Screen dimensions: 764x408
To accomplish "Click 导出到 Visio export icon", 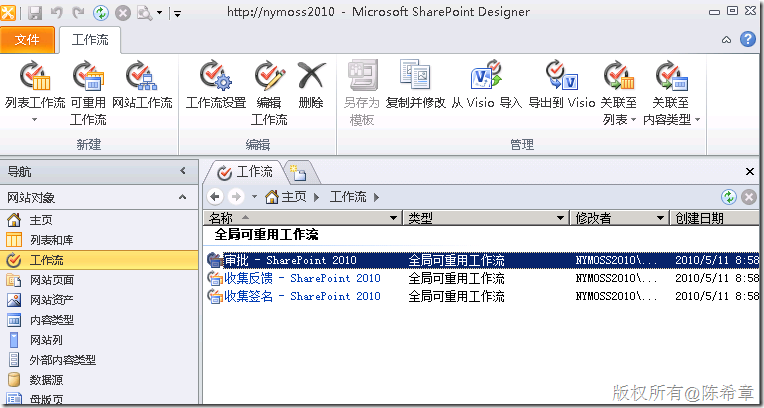I will pos(562,76).
